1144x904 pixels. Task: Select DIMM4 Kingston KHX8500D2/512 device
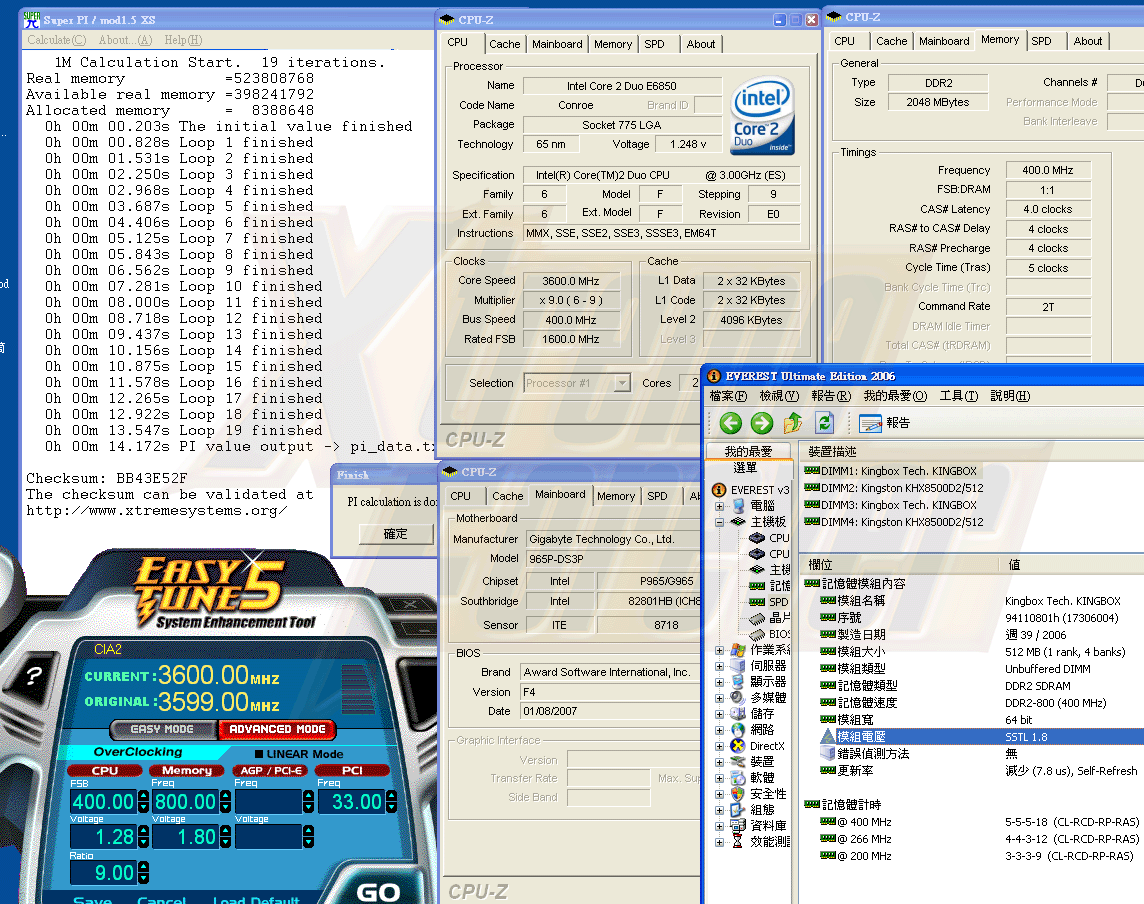coord(894,522)
